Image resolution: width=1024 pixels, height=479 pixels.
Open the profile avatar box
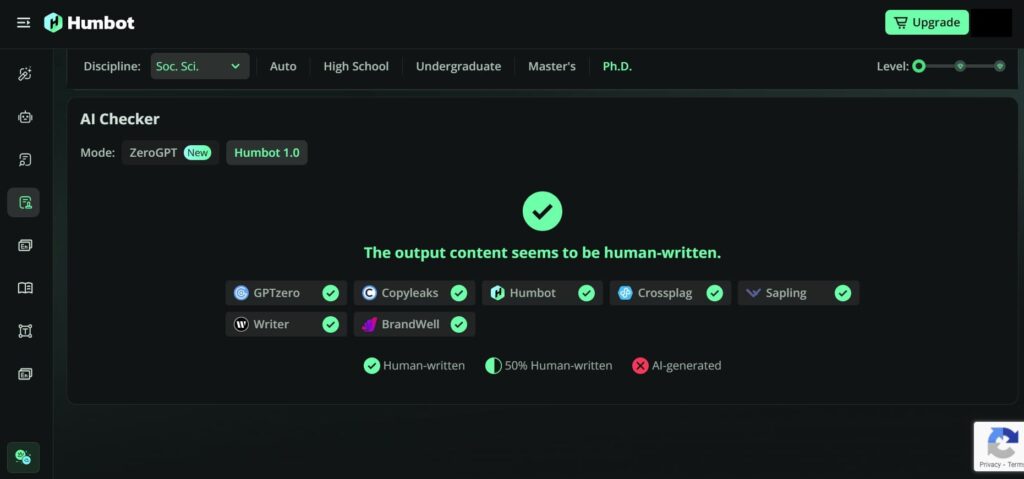pyautogui.click(x=991, y=23)
